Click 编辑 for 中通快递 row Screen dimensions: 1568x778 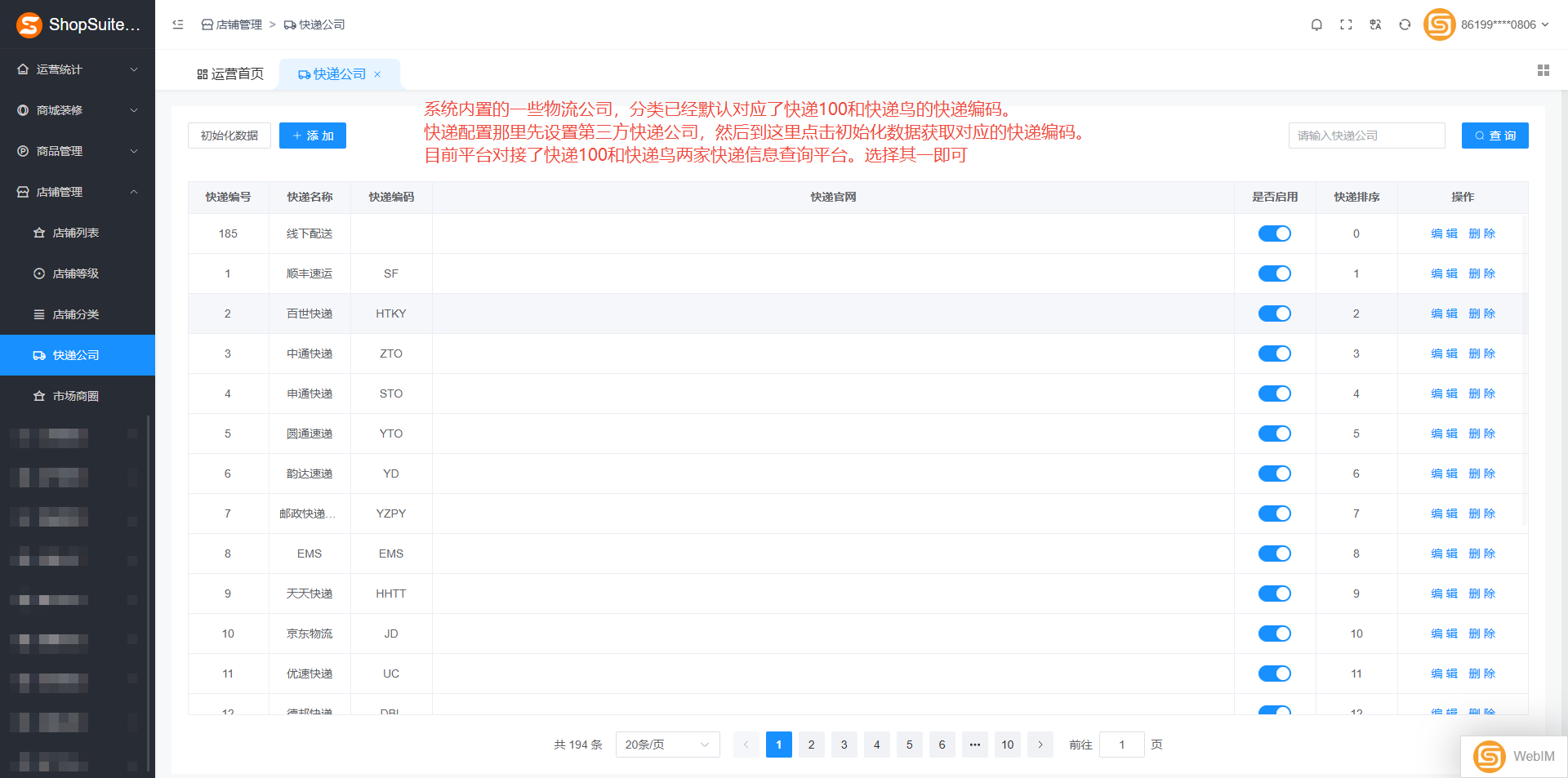[x=1444, y=353]
